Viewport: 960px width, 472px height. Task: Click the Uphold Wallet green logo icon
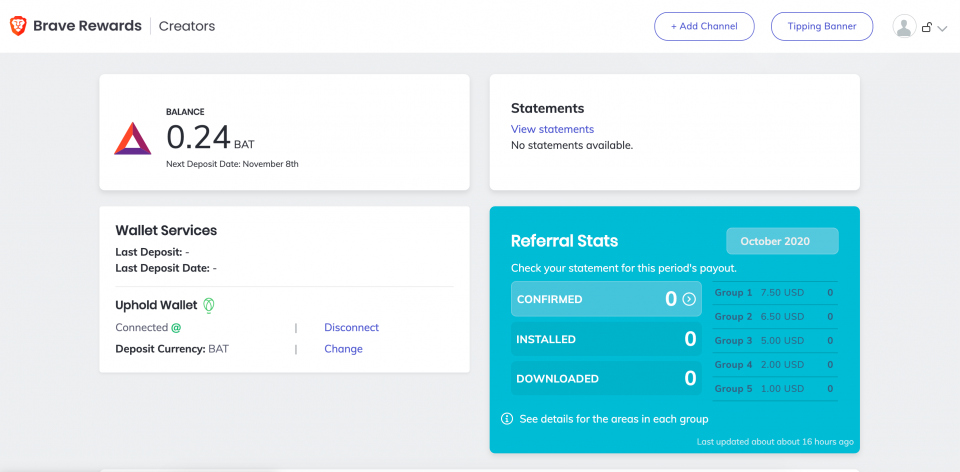(x=209, y=305)
